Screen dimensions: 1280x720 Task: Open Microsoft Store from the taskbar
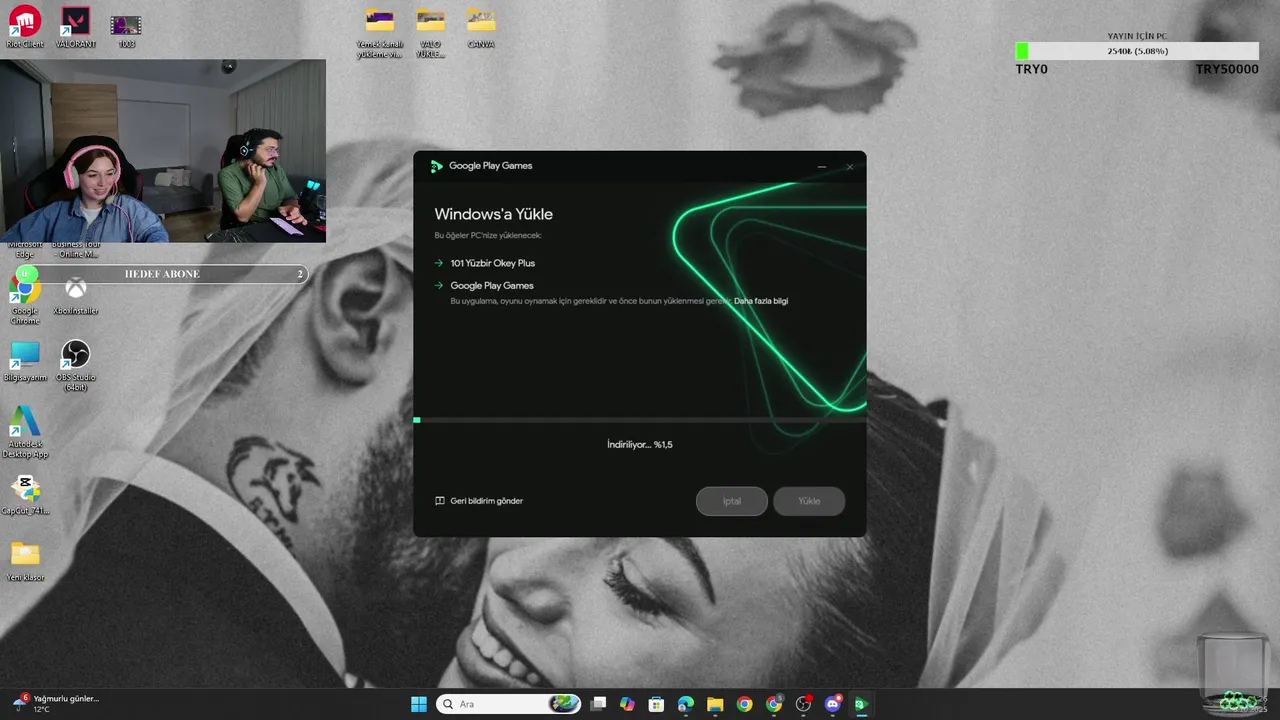(656, 704)
